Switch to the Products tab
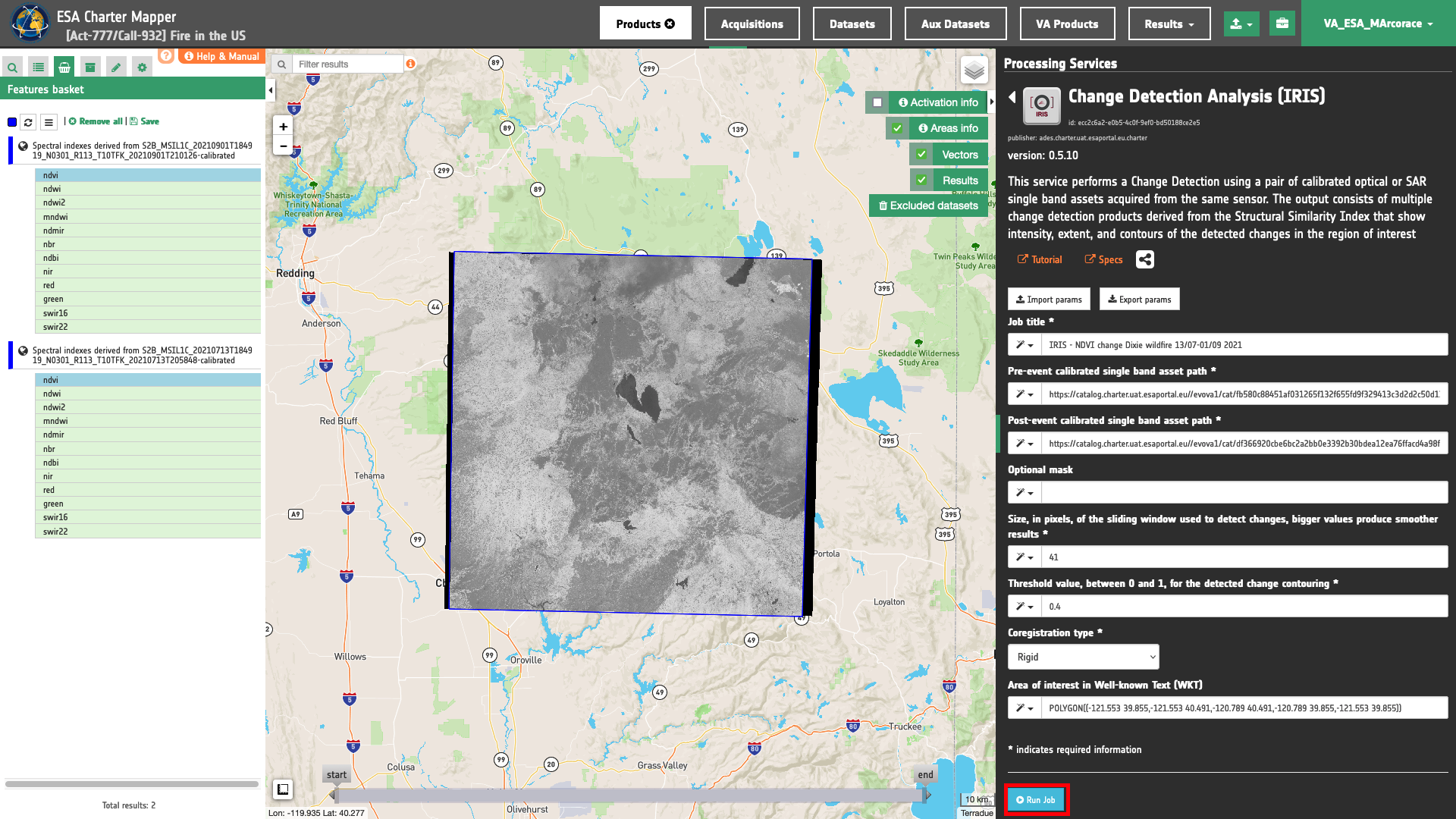 [x=645, y=24]
